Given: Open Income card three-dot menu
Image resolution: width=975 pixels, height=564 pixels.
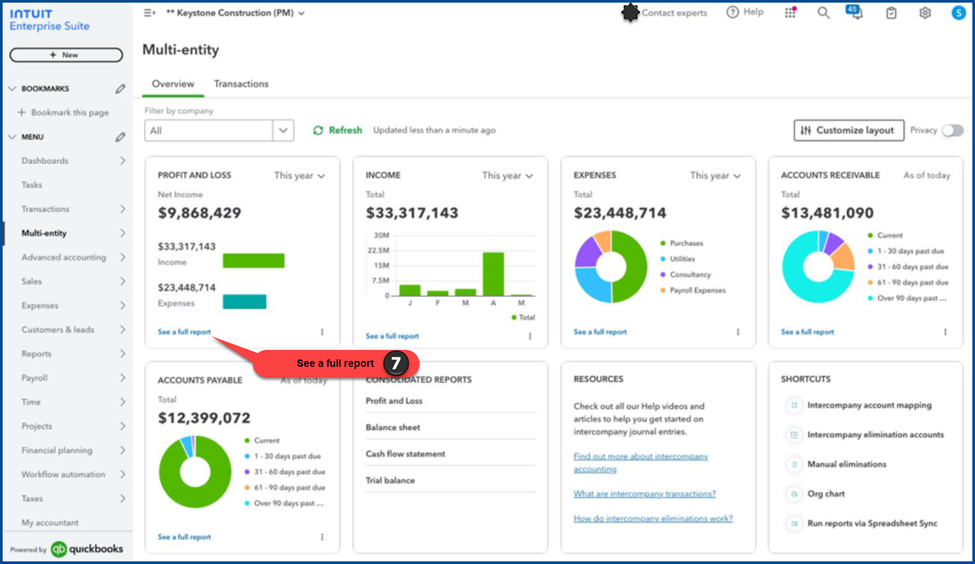Looking at the screenshot, I should pos(530,336).
